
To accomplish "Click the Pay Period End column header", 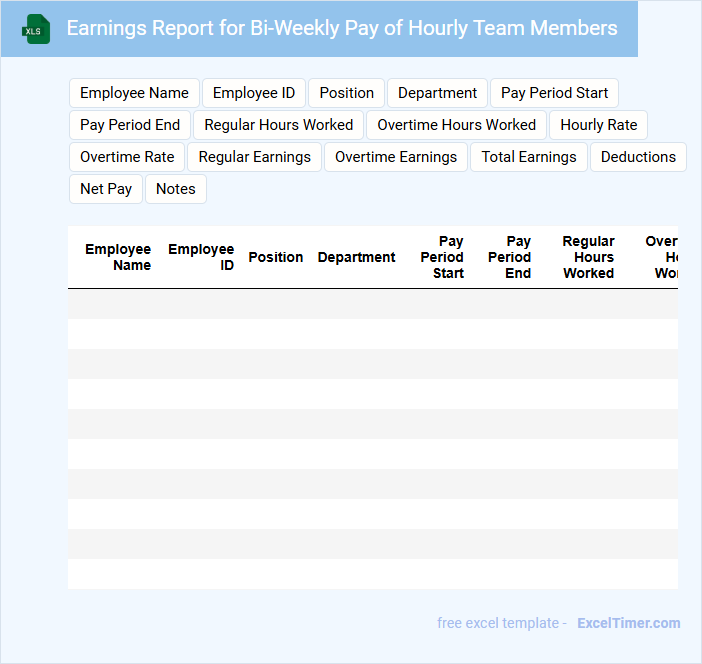I will point(509,257).
